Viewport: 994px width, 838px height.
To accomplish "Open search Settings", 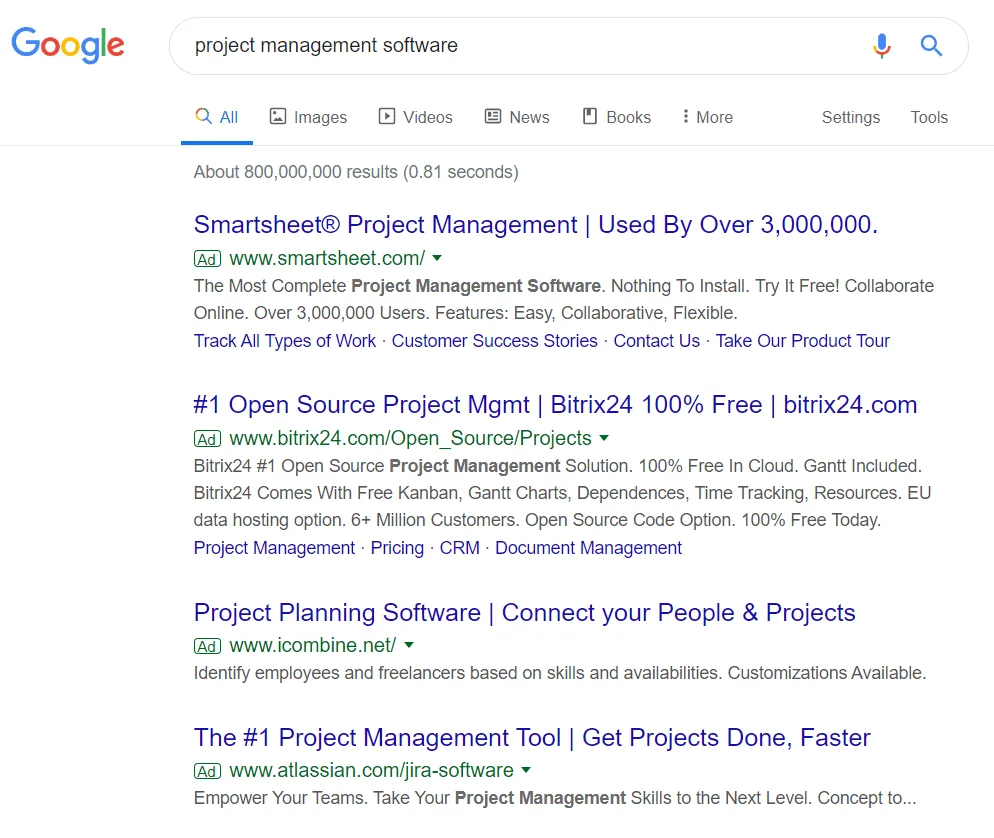I will 851,117.
